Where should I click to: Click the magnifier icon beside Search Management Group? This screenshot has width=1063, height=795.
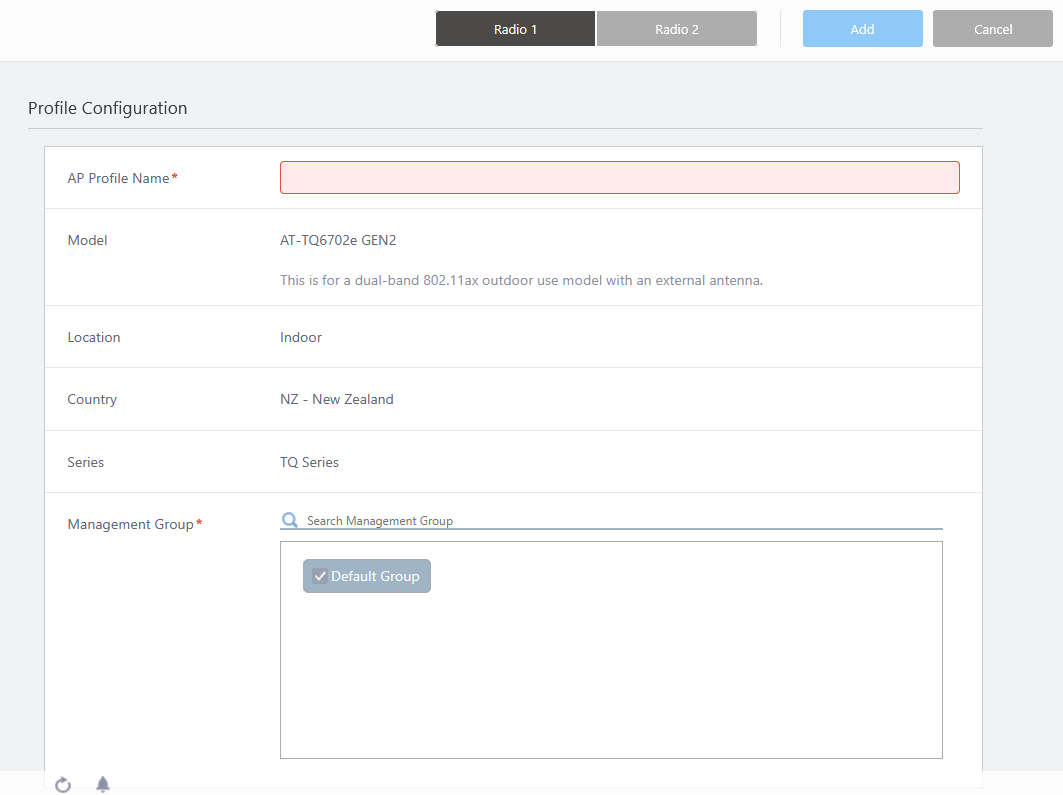pyautogui.click(x=290, y=521)
